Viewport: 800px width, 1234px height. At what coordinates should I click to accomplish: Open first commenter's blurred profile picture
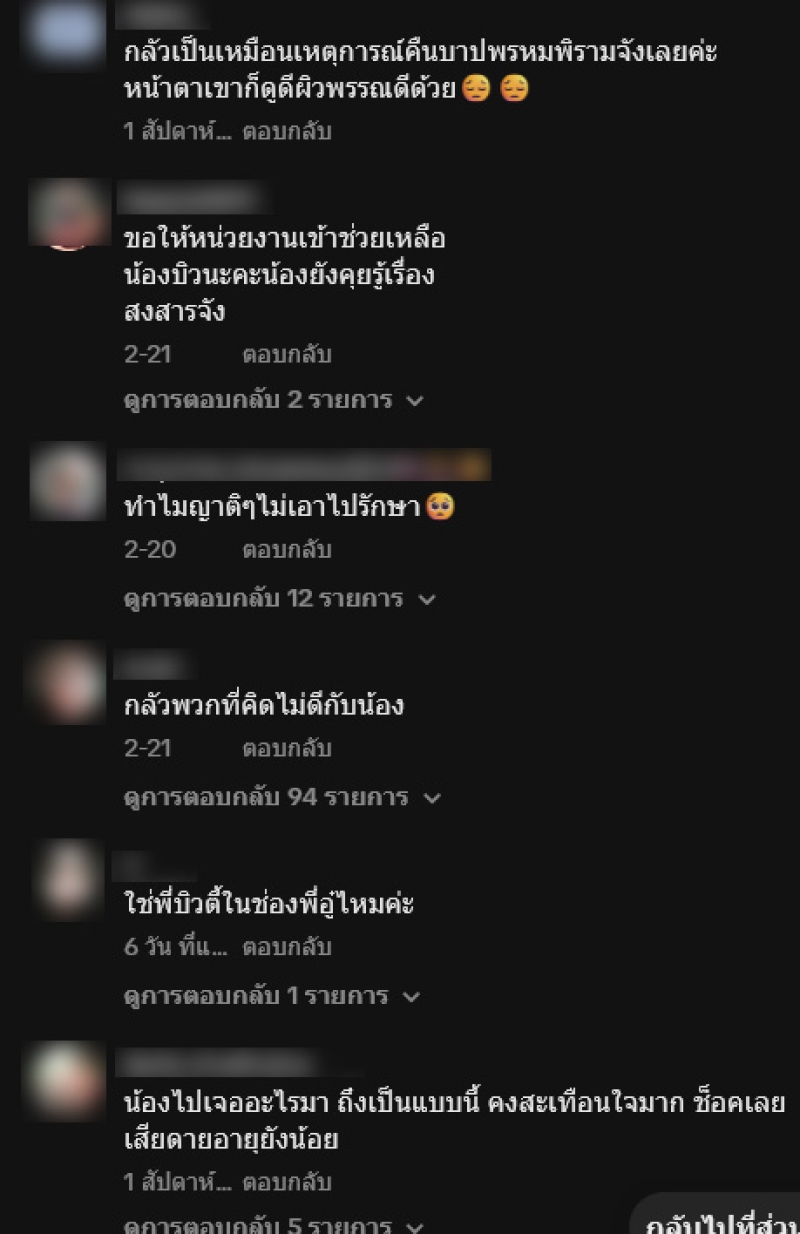click(x=65, y=33)
